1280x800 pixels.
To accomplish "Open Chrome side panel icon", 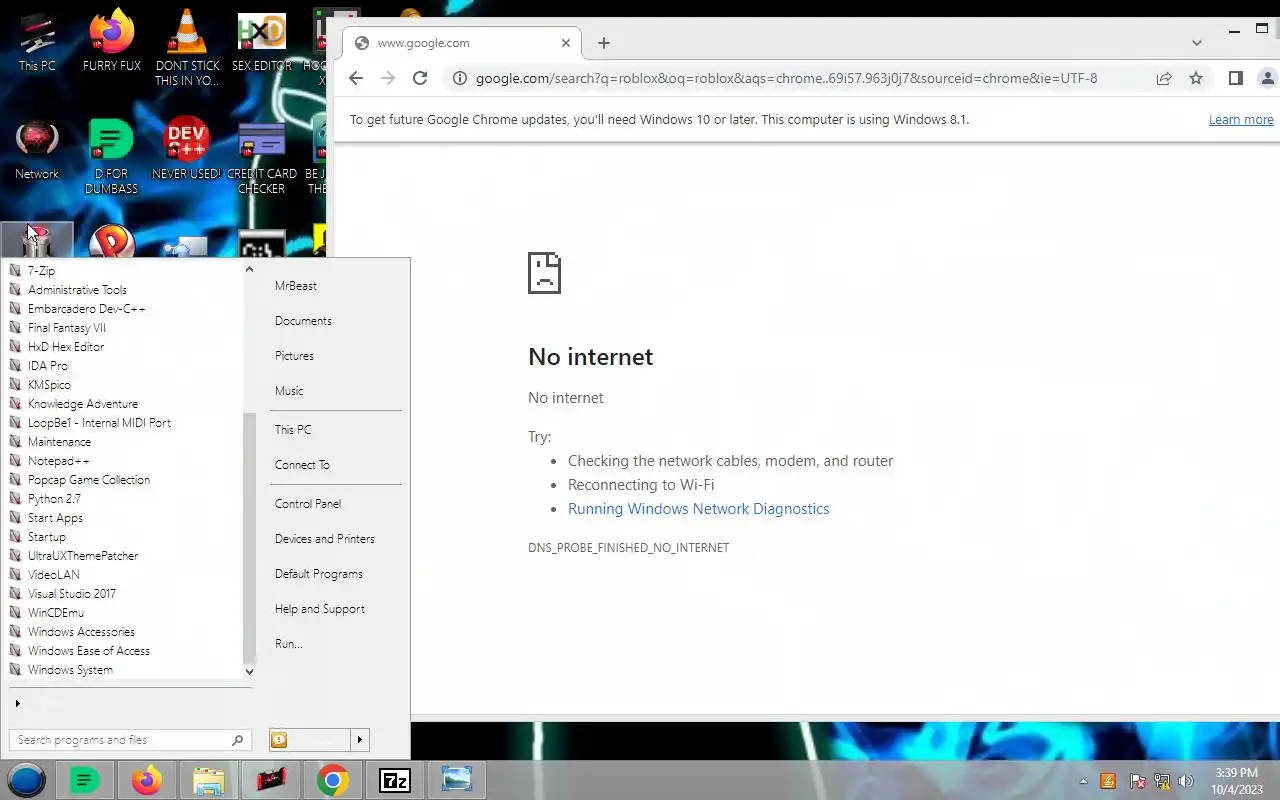I will [x=1236, y=78].
